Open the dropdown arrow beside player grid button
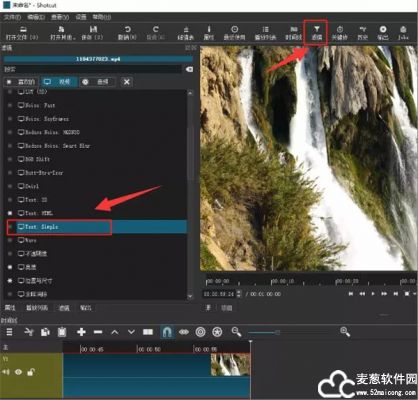The height and width of the screenshot is (400, 418). pos(414,294)
